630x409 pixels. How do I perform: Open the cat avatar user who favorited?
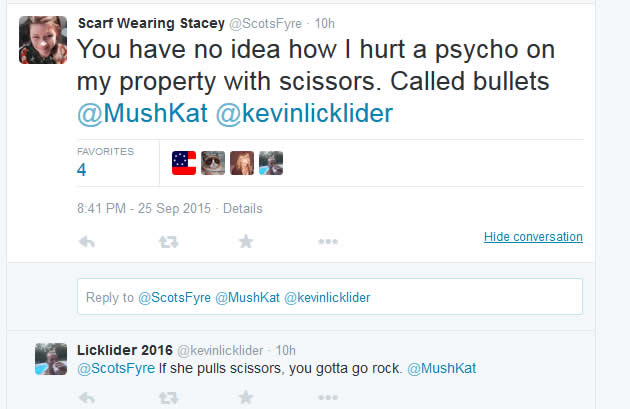[x=213, y=163]
